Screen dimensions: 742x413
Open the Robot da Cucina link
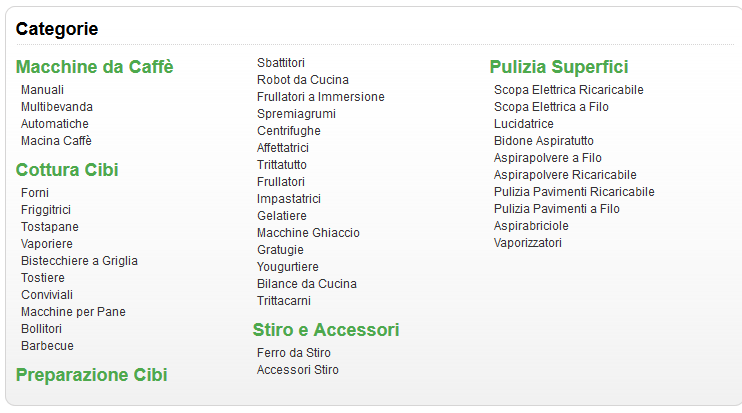303,80
